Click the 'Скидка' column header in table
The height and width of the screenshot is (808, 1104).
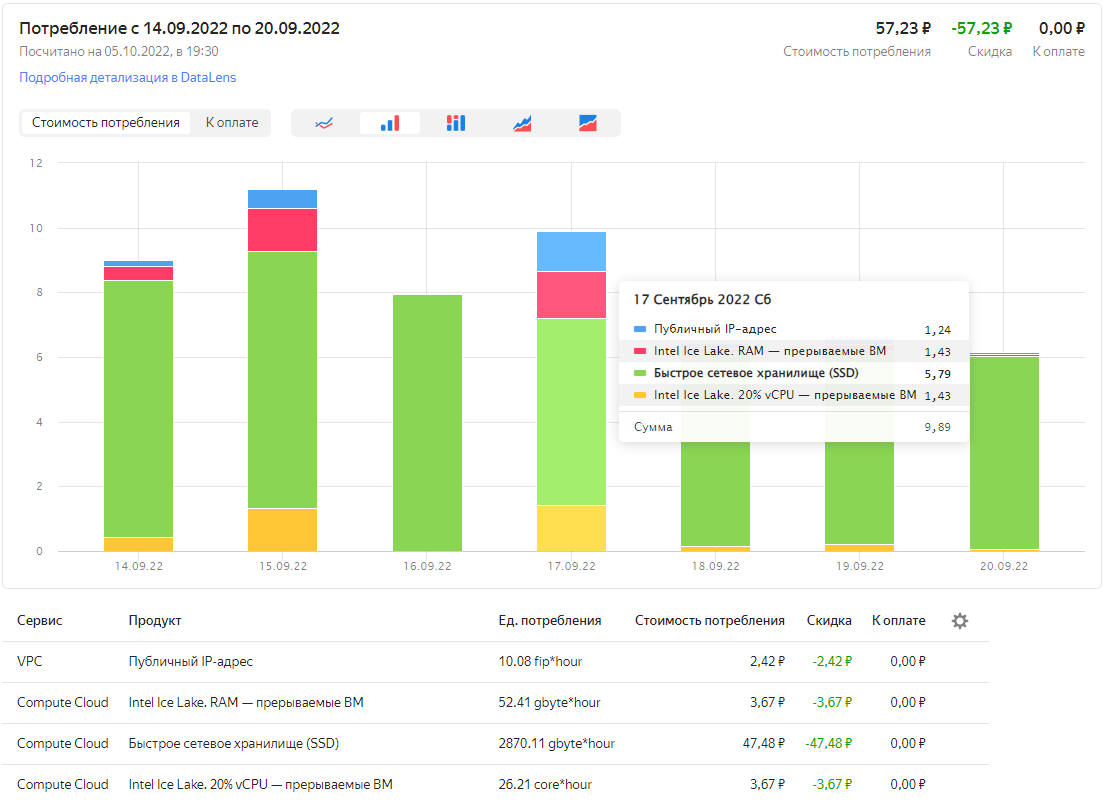coord(829,621)
